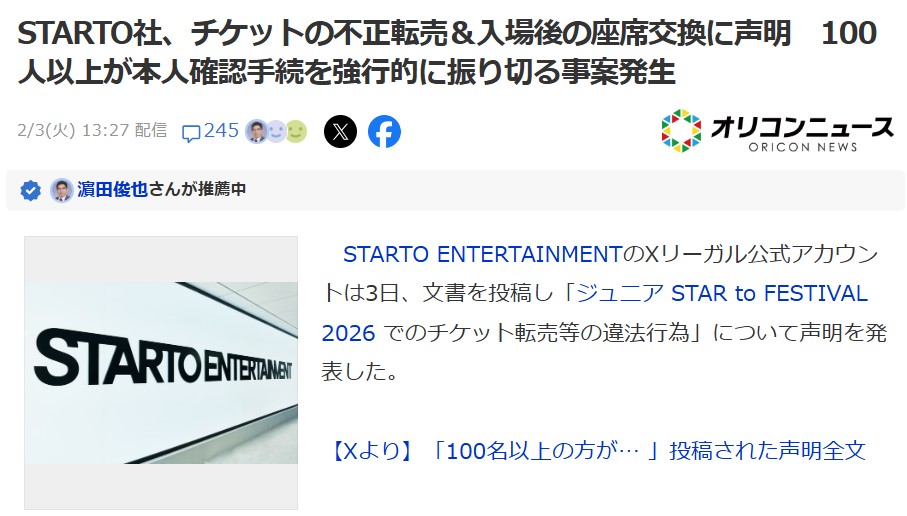Click the オリコンニュース text logo
The image size is (907, 516).
click(803, 132)
